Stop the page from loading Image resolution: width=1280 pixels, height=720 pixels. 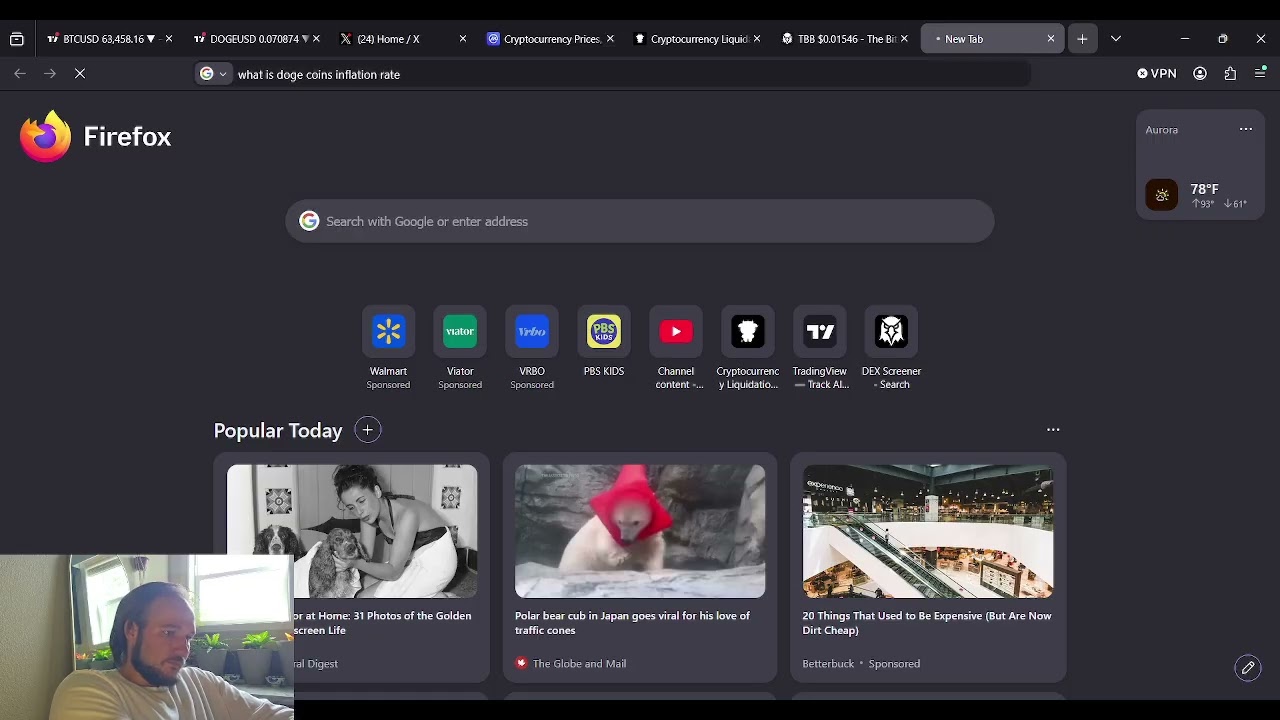(80, 73)
